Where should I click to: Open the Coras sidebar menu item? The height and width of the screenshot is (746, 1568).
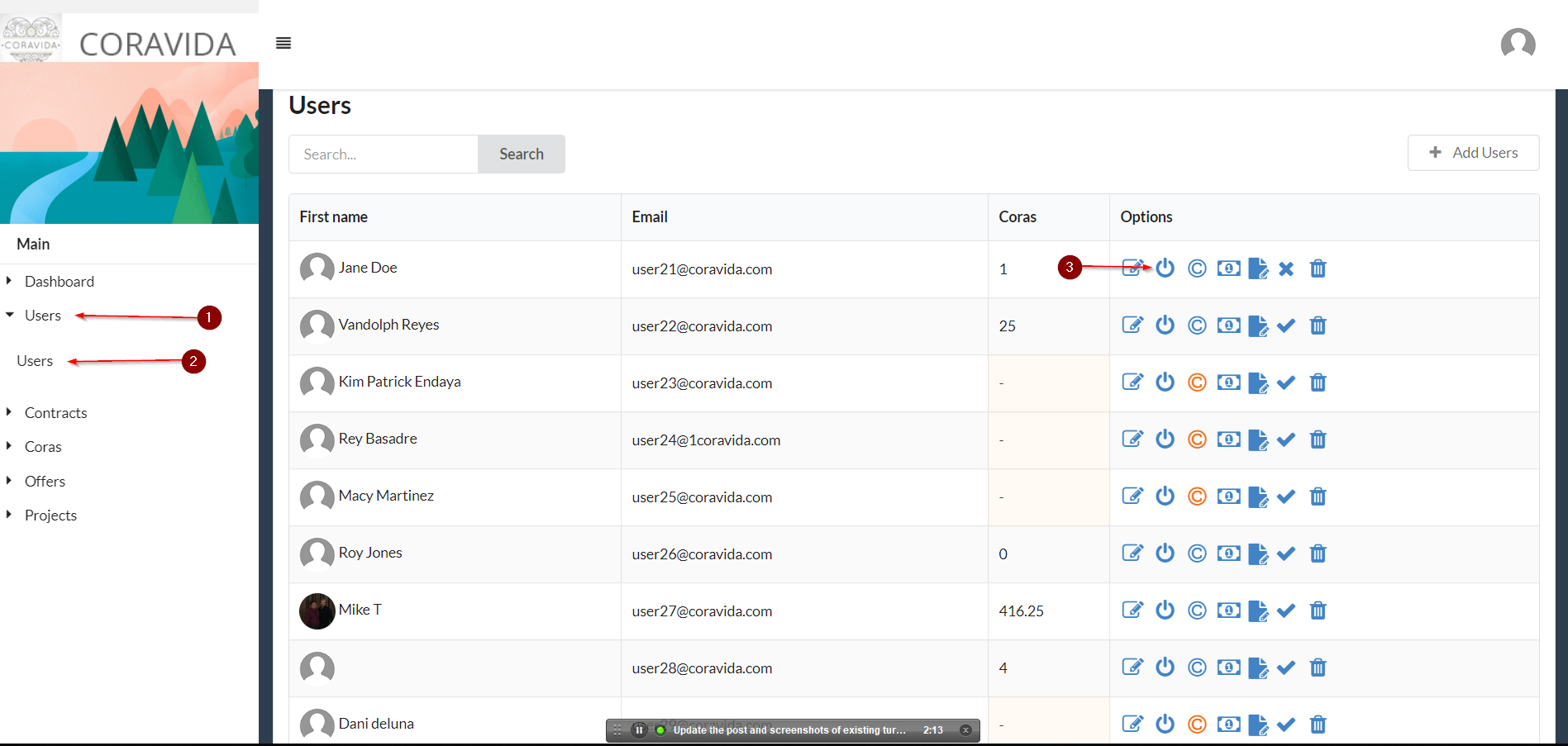(x=43, y=447)
